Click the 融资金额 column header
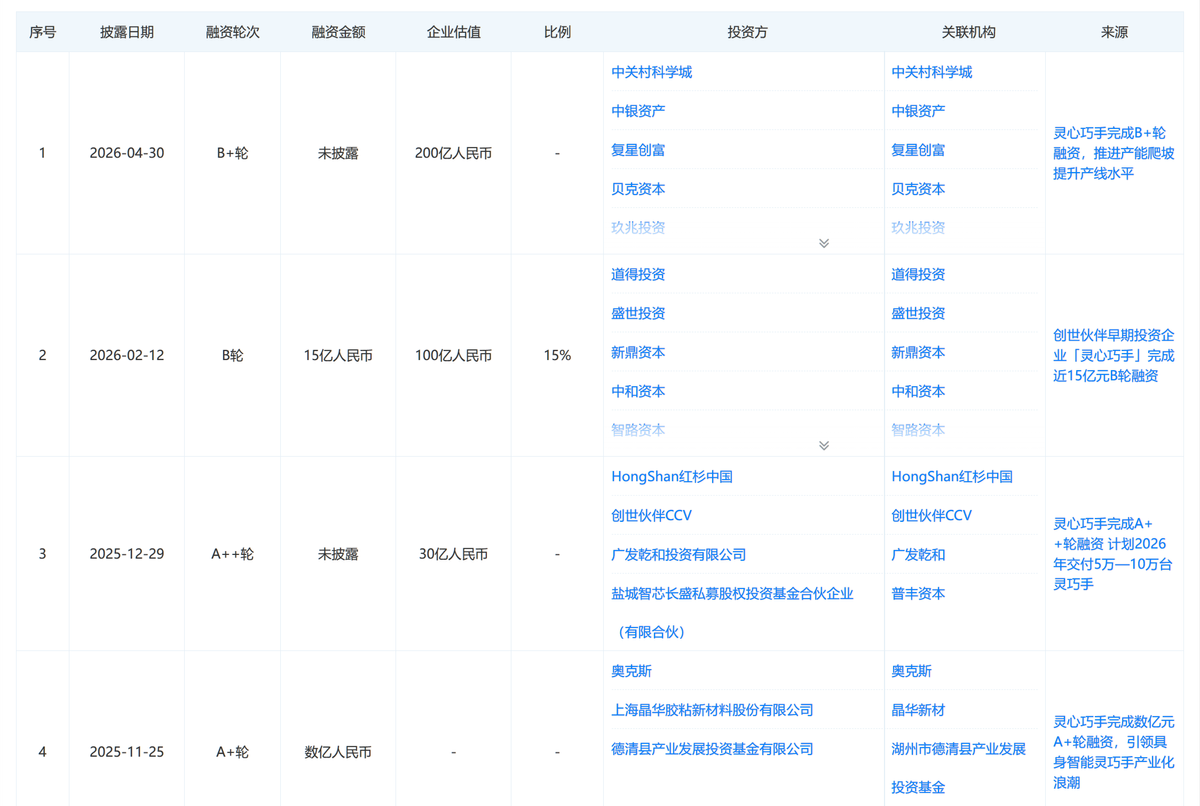Image resolution: width=1200 pixels, height=806 pixels. [338, 32]
